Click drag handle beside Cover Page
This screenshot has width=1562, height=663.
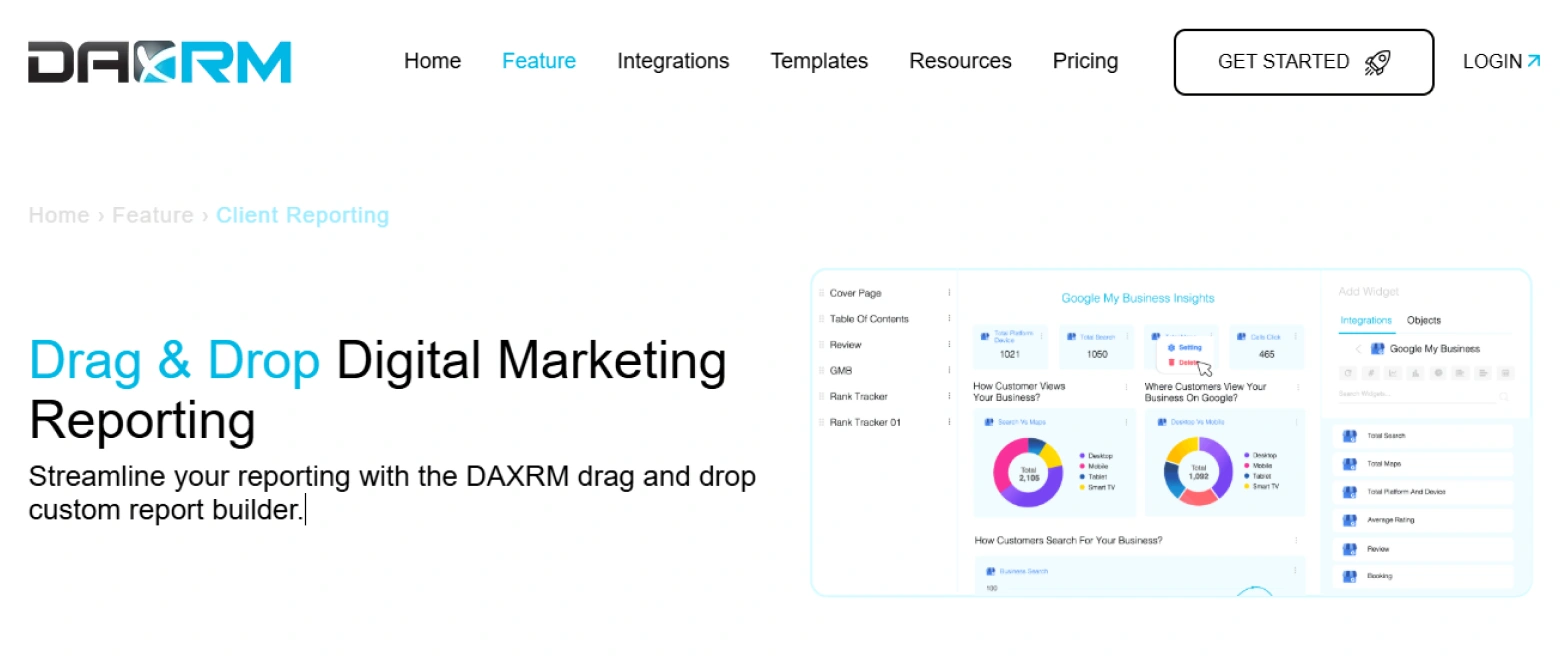click(822, 293)
